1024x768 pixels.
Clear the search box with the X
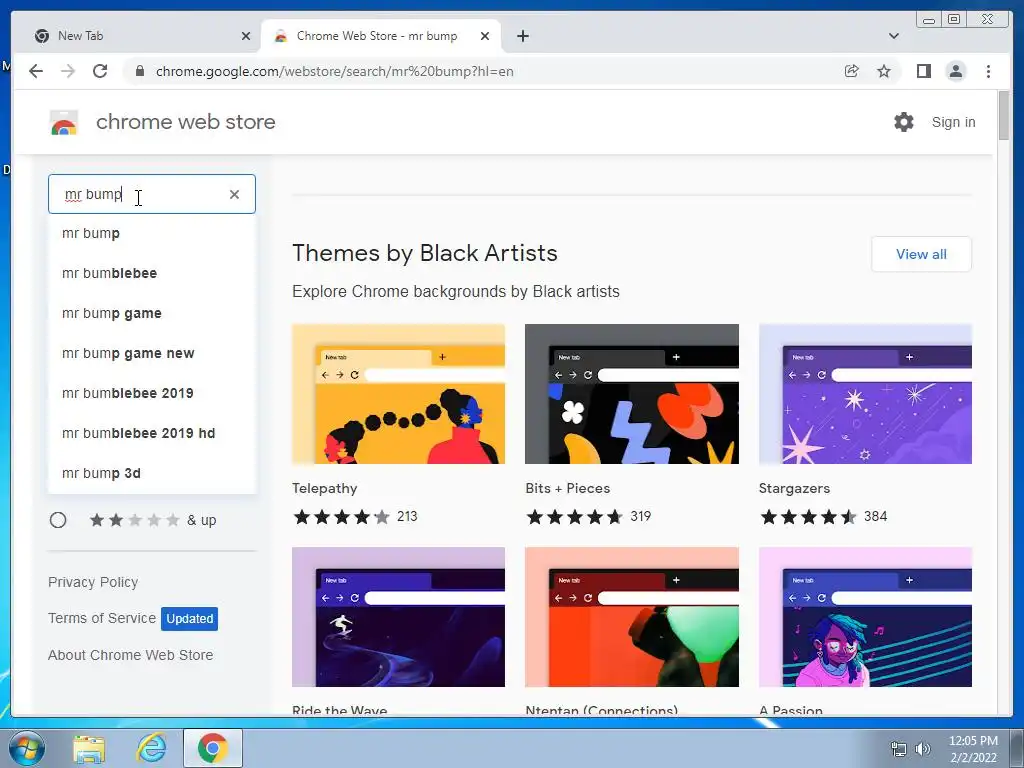point(234,194)
